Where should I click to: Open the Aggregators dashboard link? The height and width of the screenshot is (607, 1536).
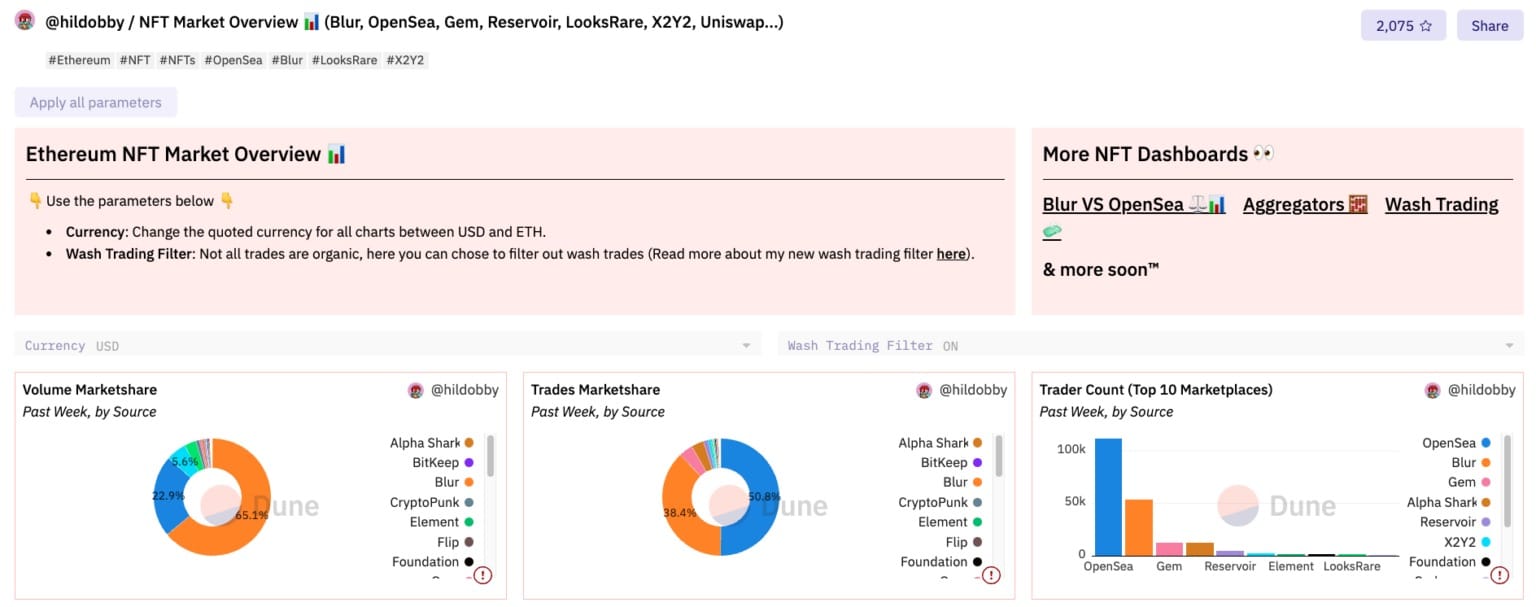pos(1305,205)
